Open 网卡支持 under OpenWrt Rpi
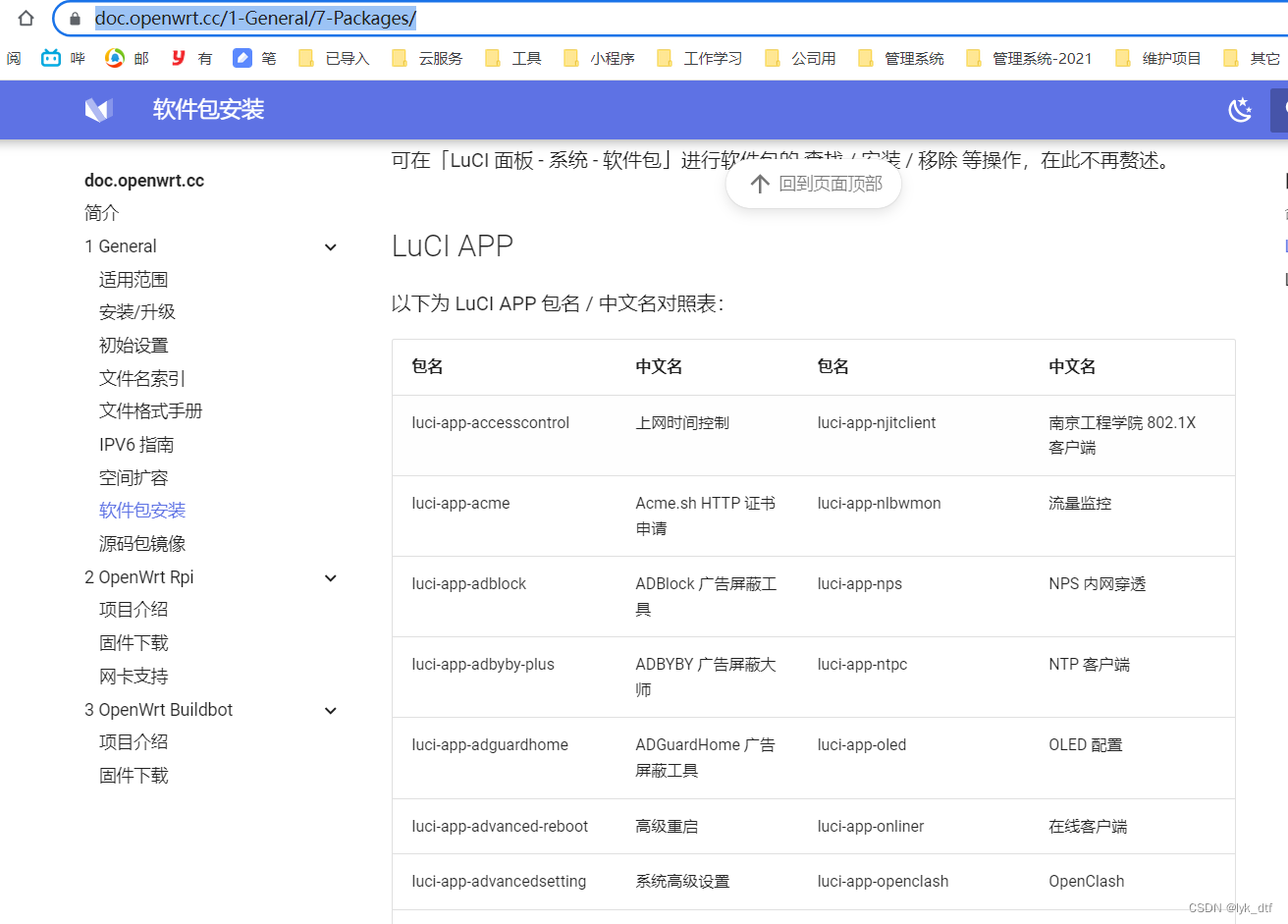The width and height of the screenshot is (1288, 924). tap(134, 677)
